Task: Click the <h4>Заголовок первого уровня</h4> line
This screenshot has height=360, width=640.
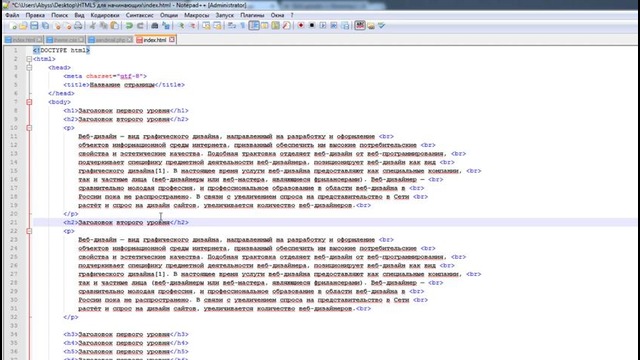Action: click(126, 343)
